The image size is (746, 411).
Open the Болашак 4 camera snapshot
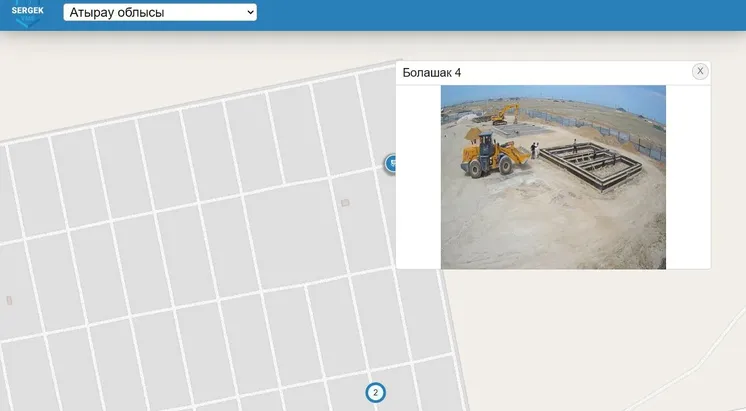pyautogui.click(x=553, y=177)
